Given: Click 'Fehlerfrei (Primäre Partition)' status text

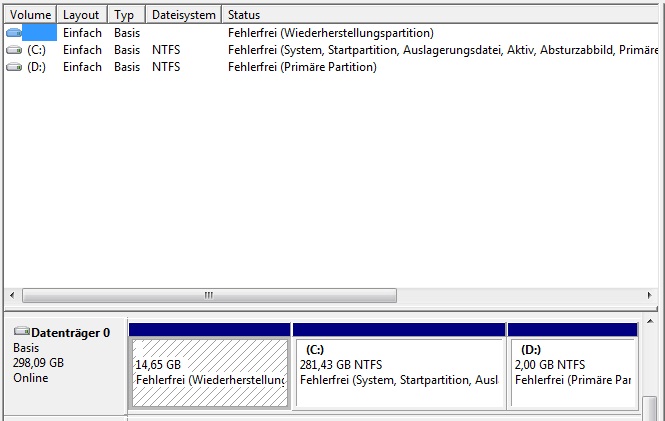Looking at the screenshot, I should pos(302,67).
